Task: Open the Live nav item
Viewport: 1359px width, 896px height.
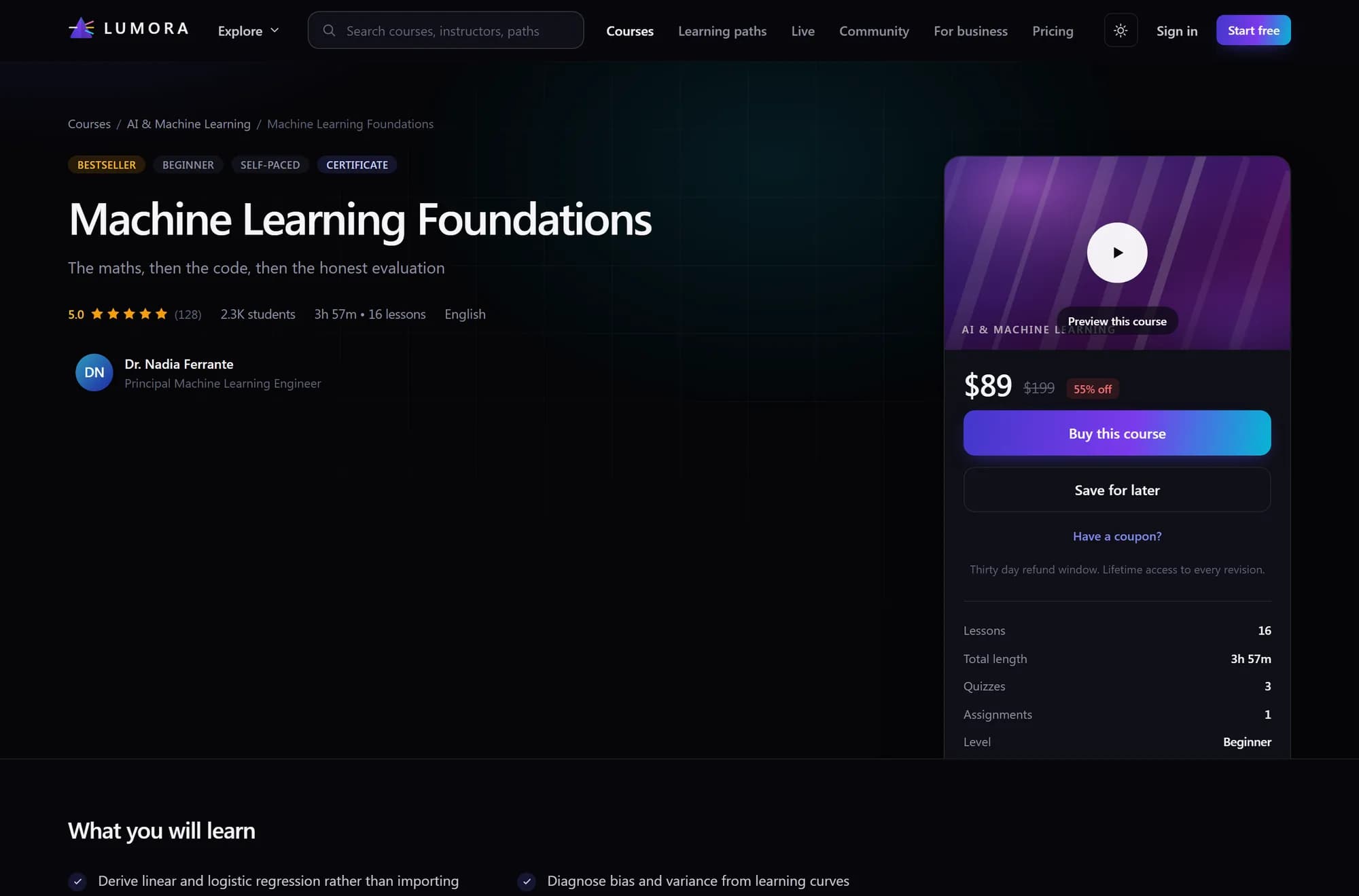Action: click(x=802, y=31)
